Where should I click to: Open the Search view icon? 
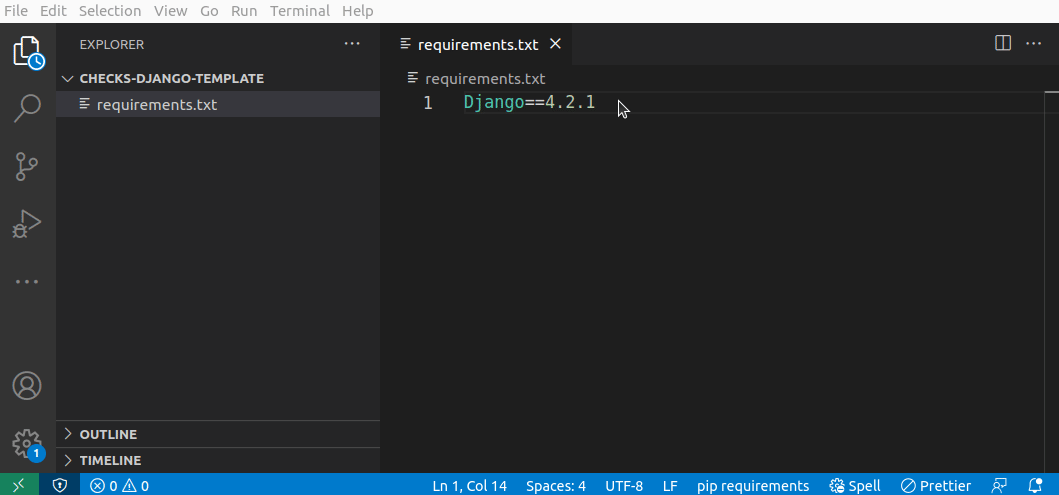pyautogui.click(x=27, y=108)
